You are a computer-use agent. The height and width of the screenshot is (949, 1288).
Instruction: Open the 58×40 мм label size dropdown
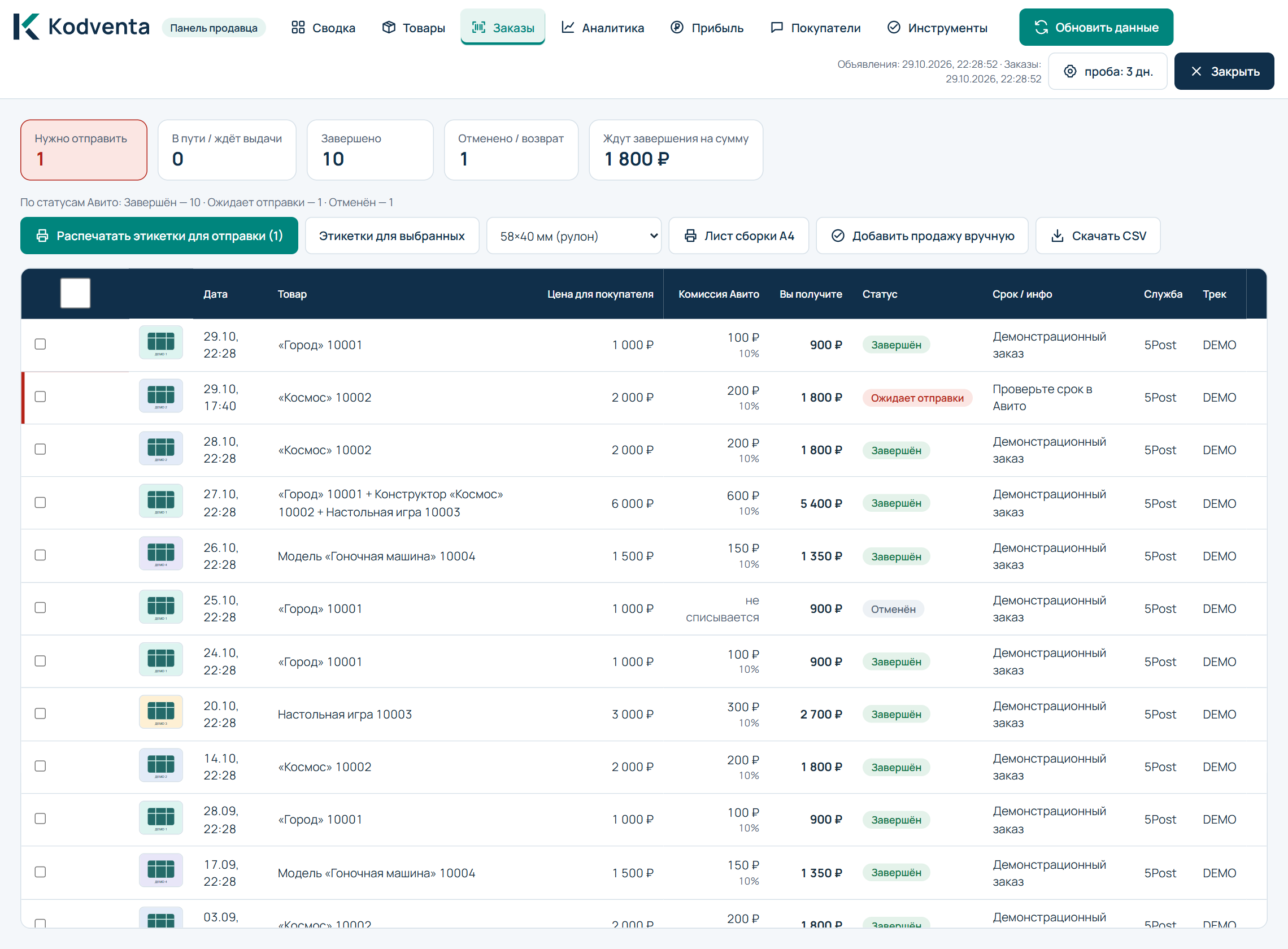click(574, 236)
